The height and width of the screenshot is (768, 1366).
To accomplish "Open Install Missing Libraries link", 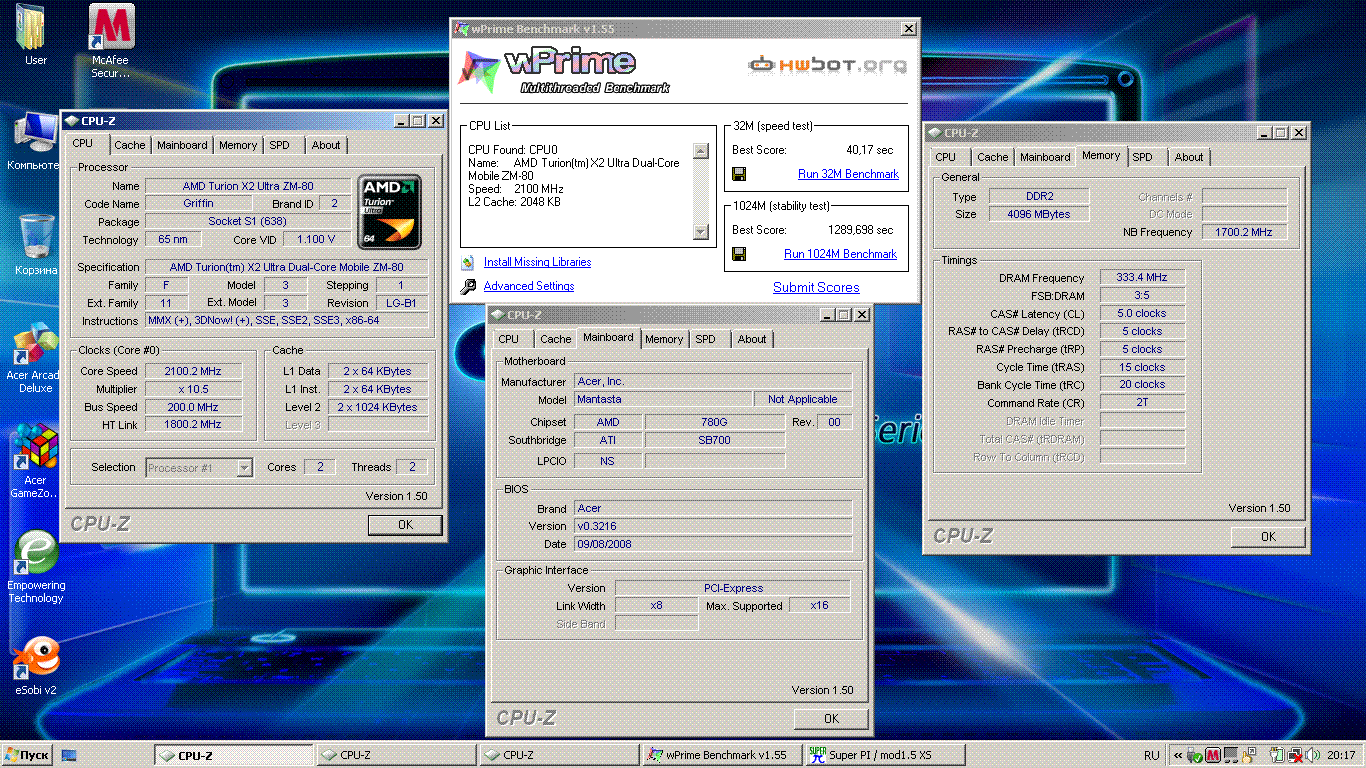I will point(537,262).
